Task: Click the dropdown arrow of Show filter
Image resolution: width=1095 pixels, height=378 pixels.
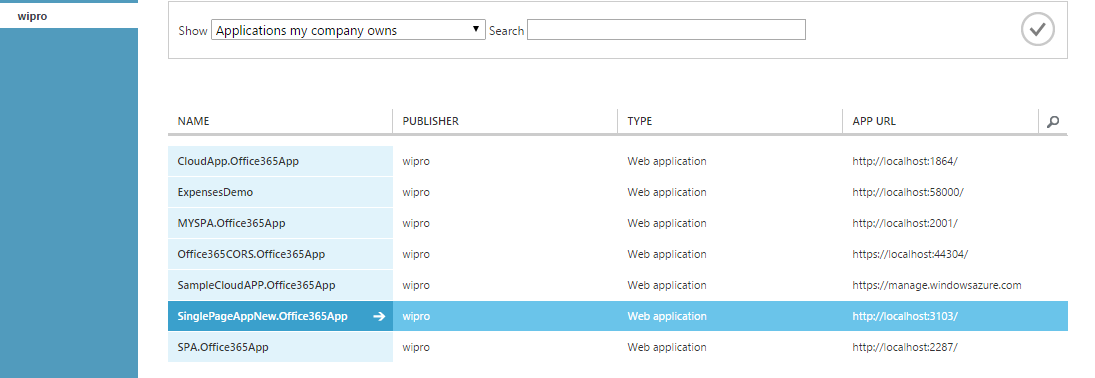Action: [476, 29]
